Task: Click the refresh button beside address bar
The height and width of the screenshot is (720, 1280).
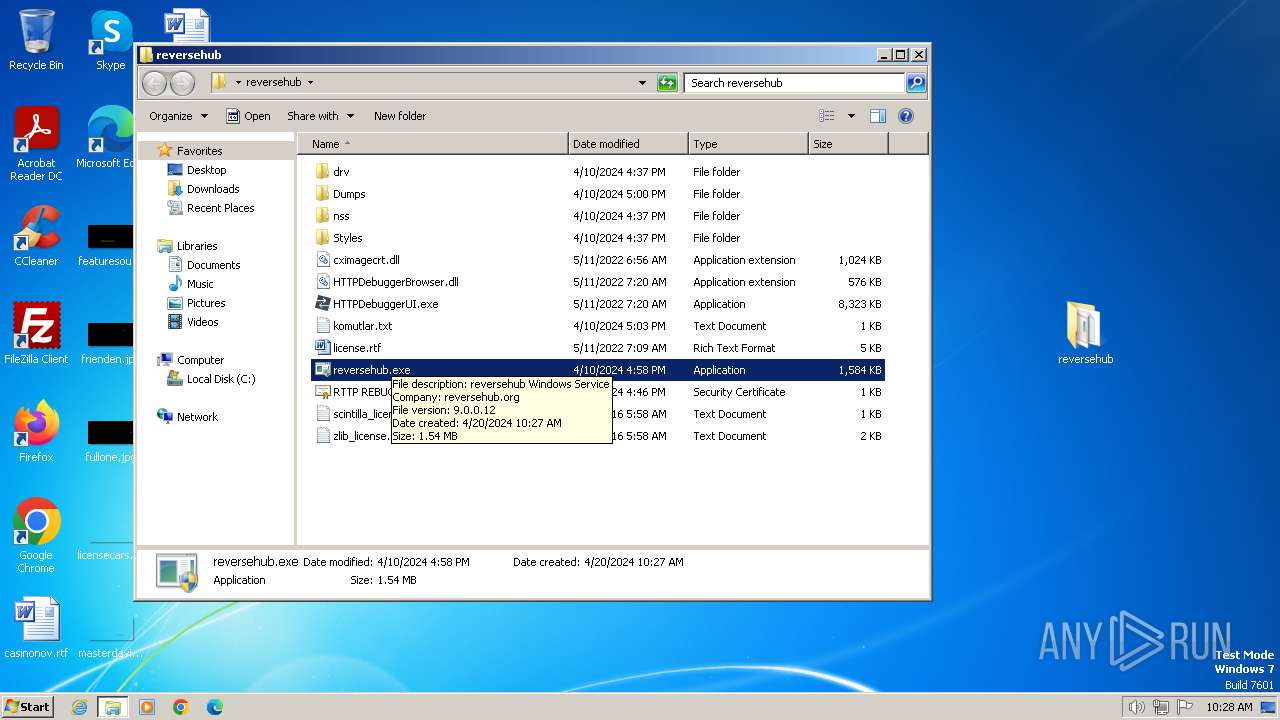Action: pos(667,83)
